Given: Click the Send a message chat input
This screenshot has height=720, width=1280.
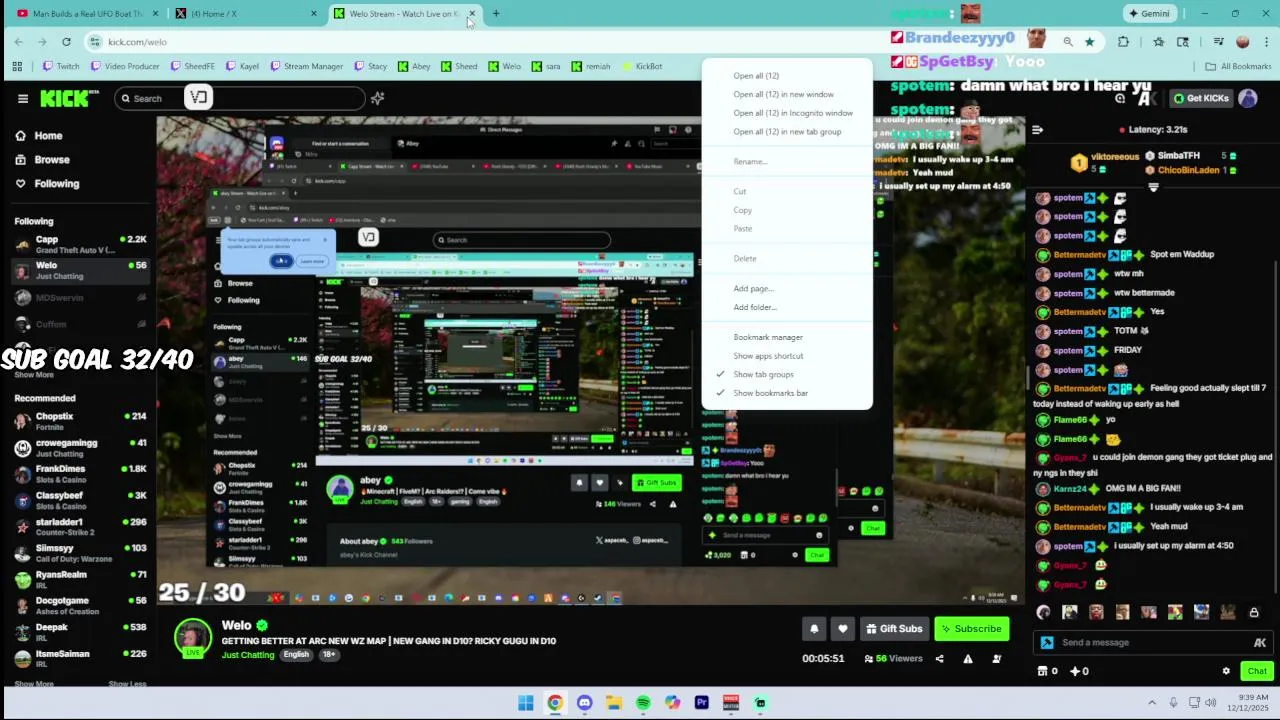Looking at the screenshot, I should tap(1155, 643).
